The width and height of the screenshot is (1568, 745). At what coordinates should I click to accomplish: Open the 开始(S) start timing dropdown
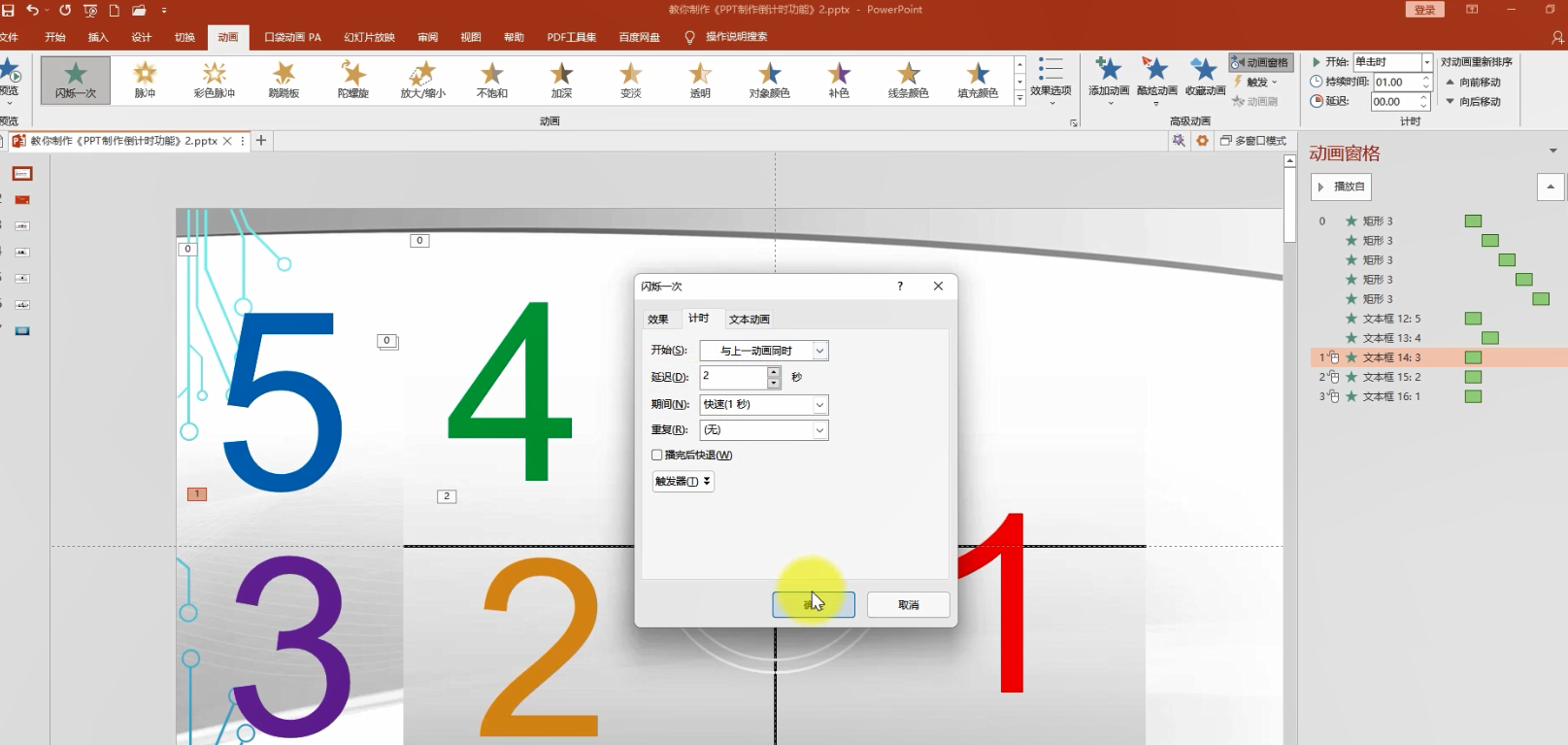click(x=764, y=351)
